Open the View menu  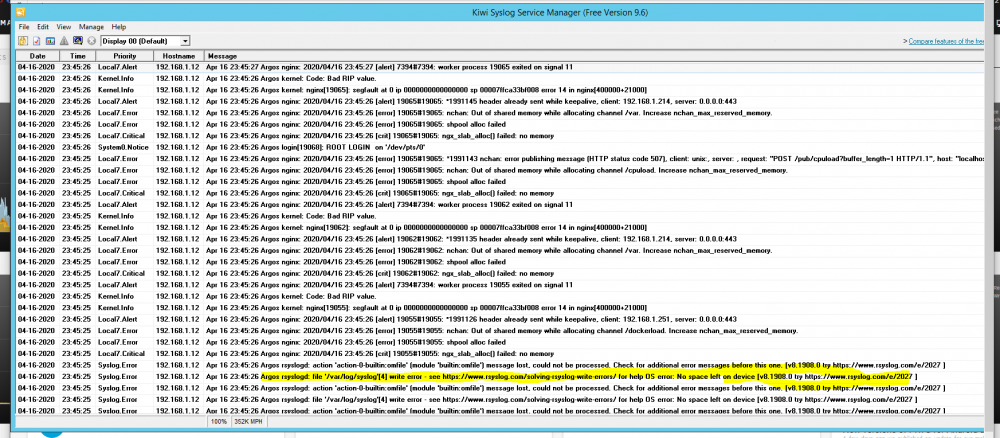64,27
